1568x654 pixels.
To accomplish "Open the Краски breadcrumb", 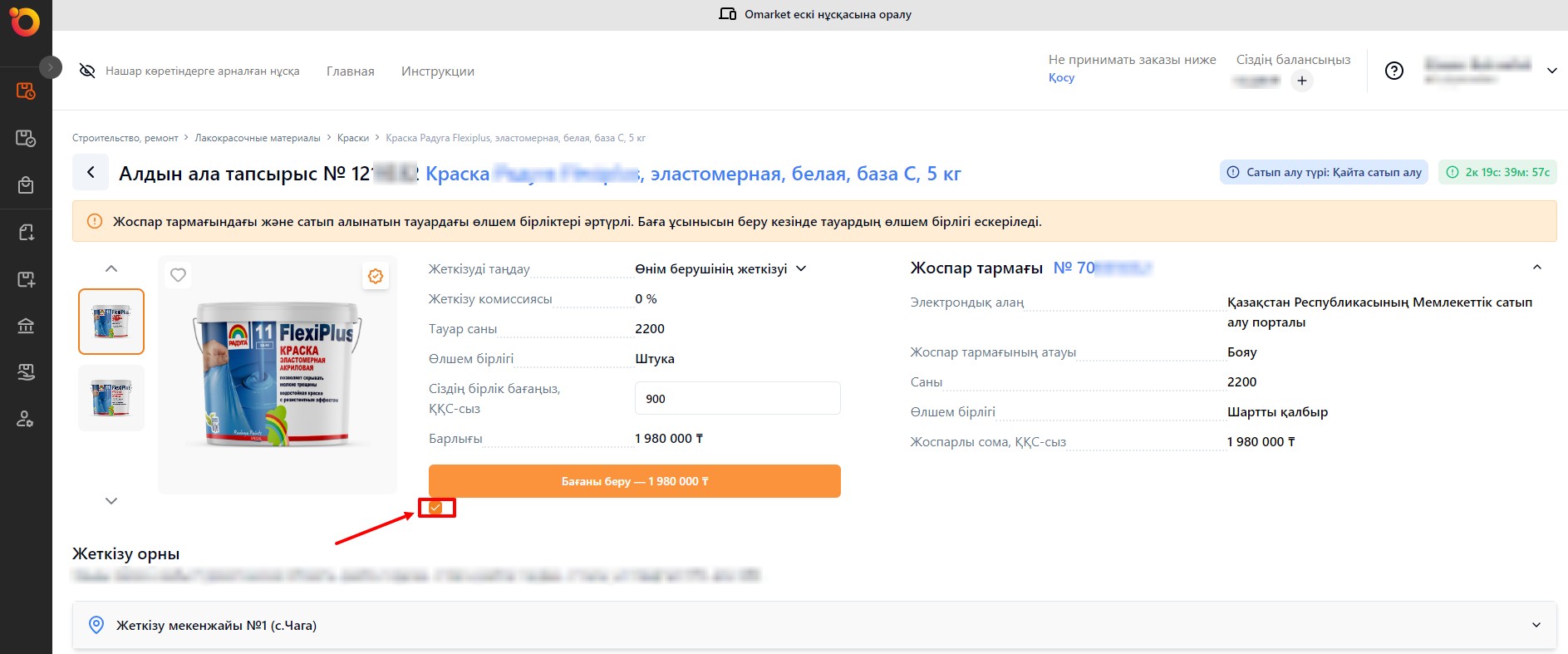I will 353,138.
